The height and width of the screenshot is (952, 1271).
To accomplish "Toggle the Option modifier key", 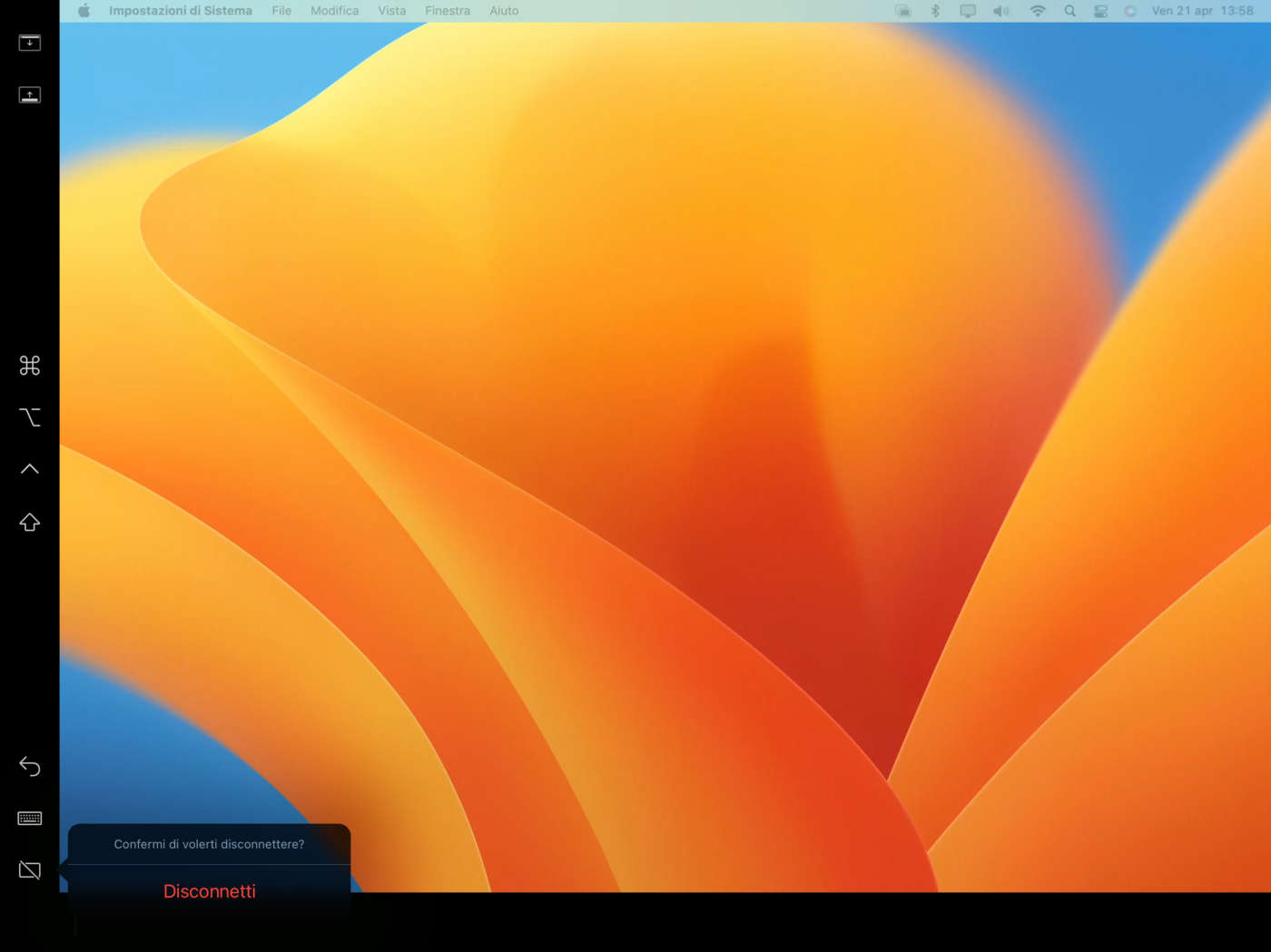I will tap(29, 417).
